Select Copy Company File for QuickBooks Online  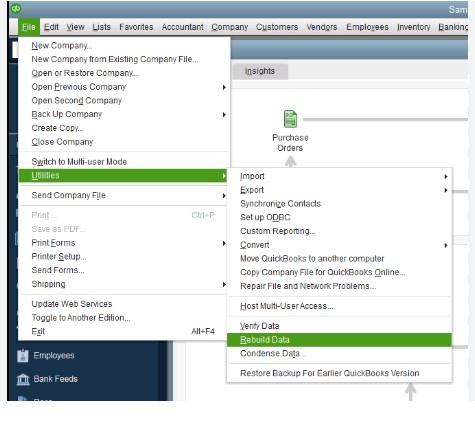pyautogui.click(x=339, y=272)
